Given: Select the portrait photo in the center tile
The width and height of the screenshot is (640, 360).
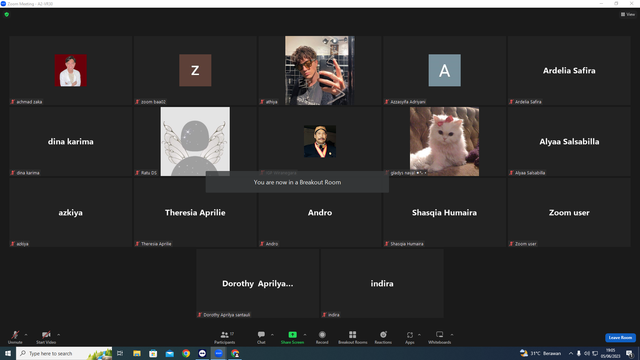Looking at the screenshot, I should coord(320,141).
